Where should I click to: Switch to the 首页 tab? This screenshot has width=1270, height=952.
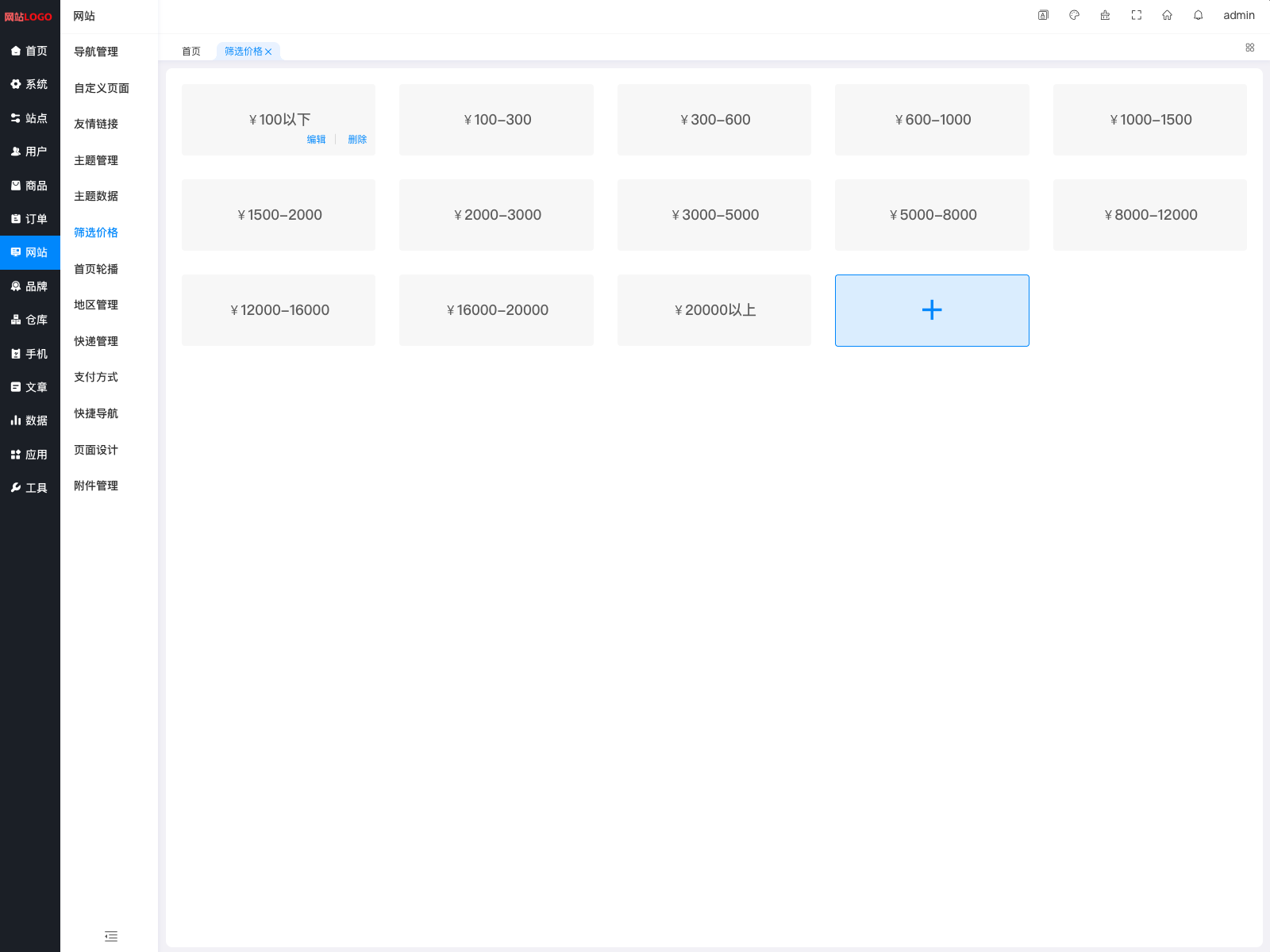pos(191,52)
